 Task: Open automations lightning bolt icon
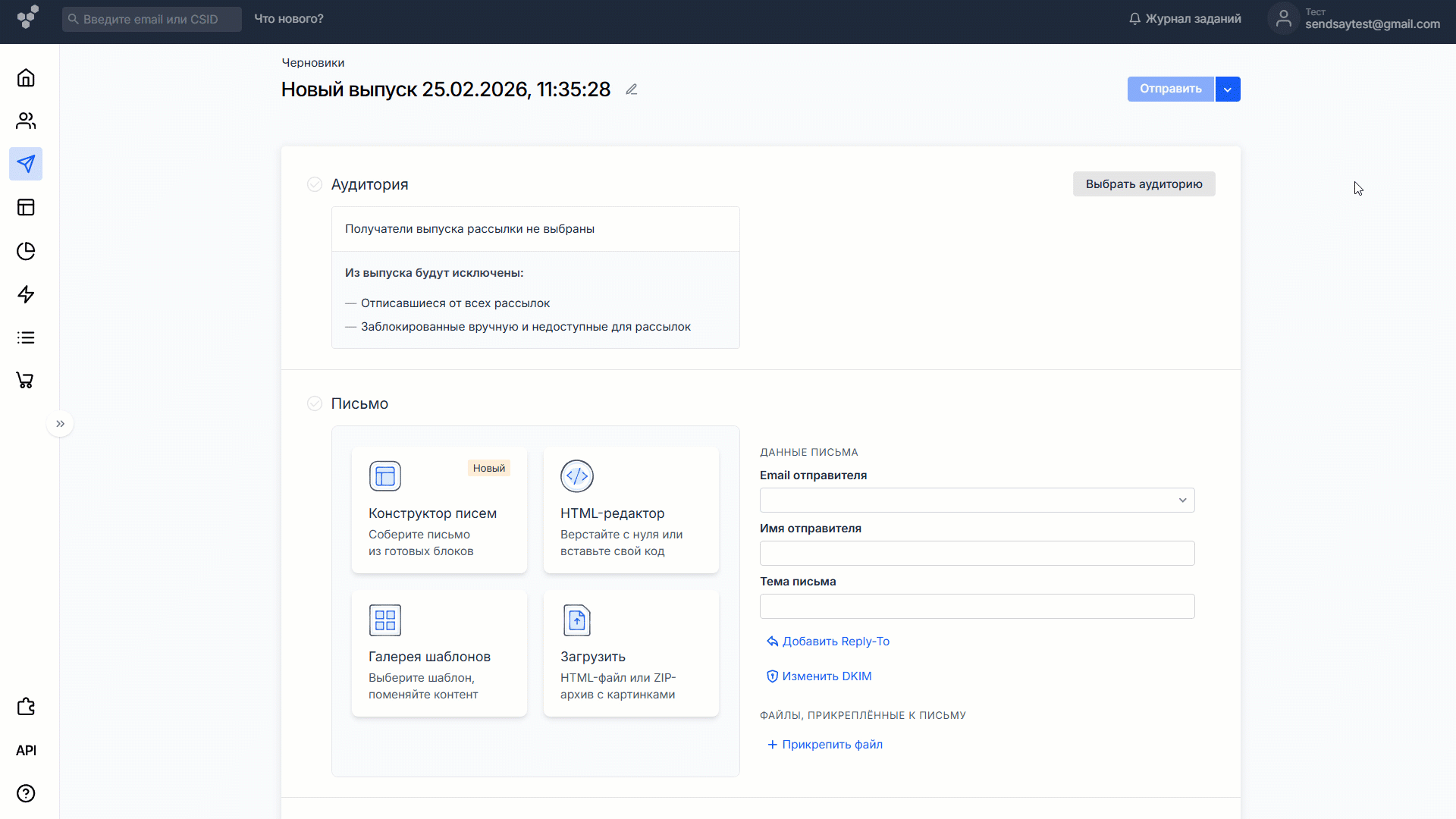26,294
